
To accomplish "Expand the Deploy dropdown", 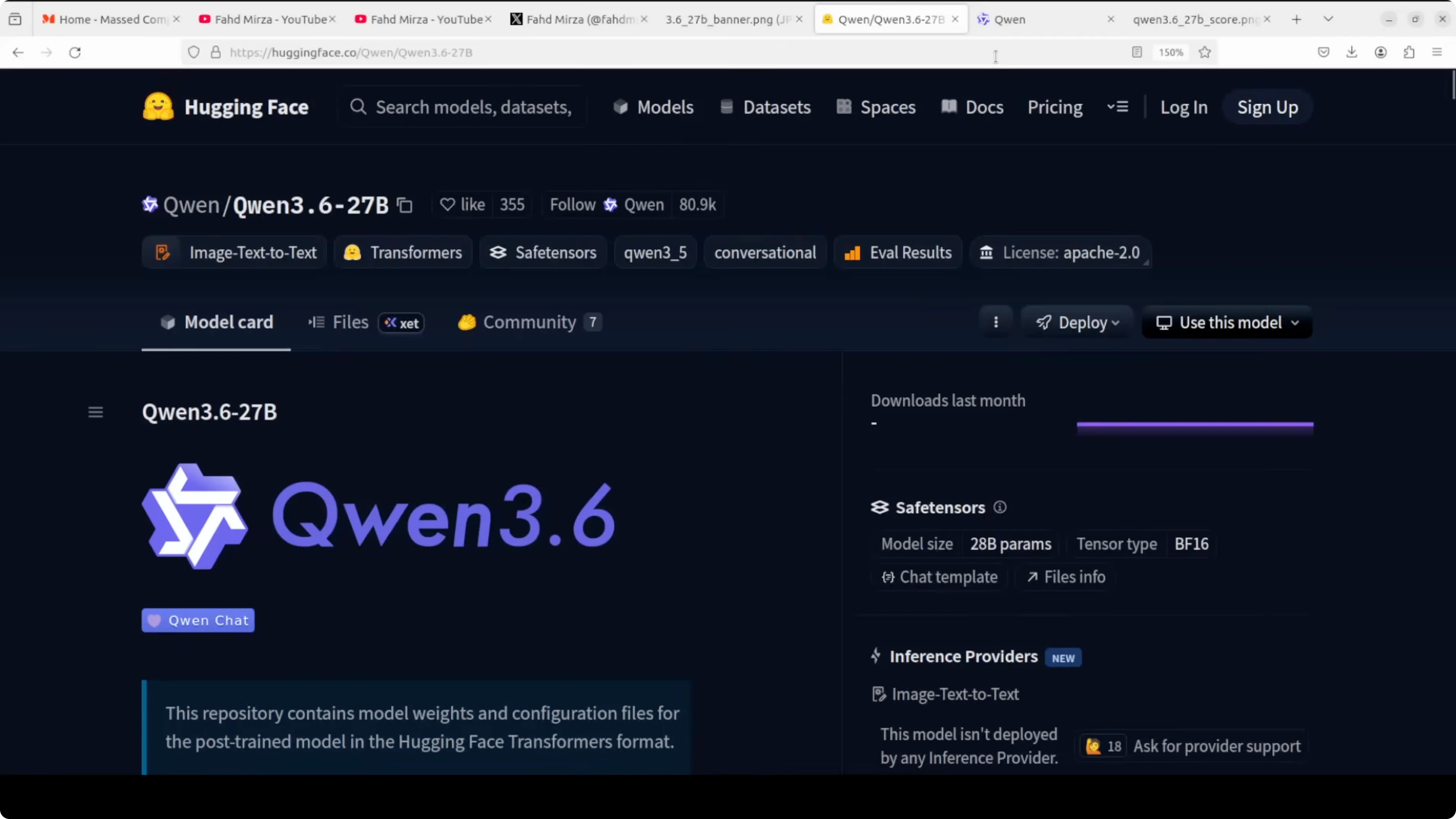I will point(1077,322).
